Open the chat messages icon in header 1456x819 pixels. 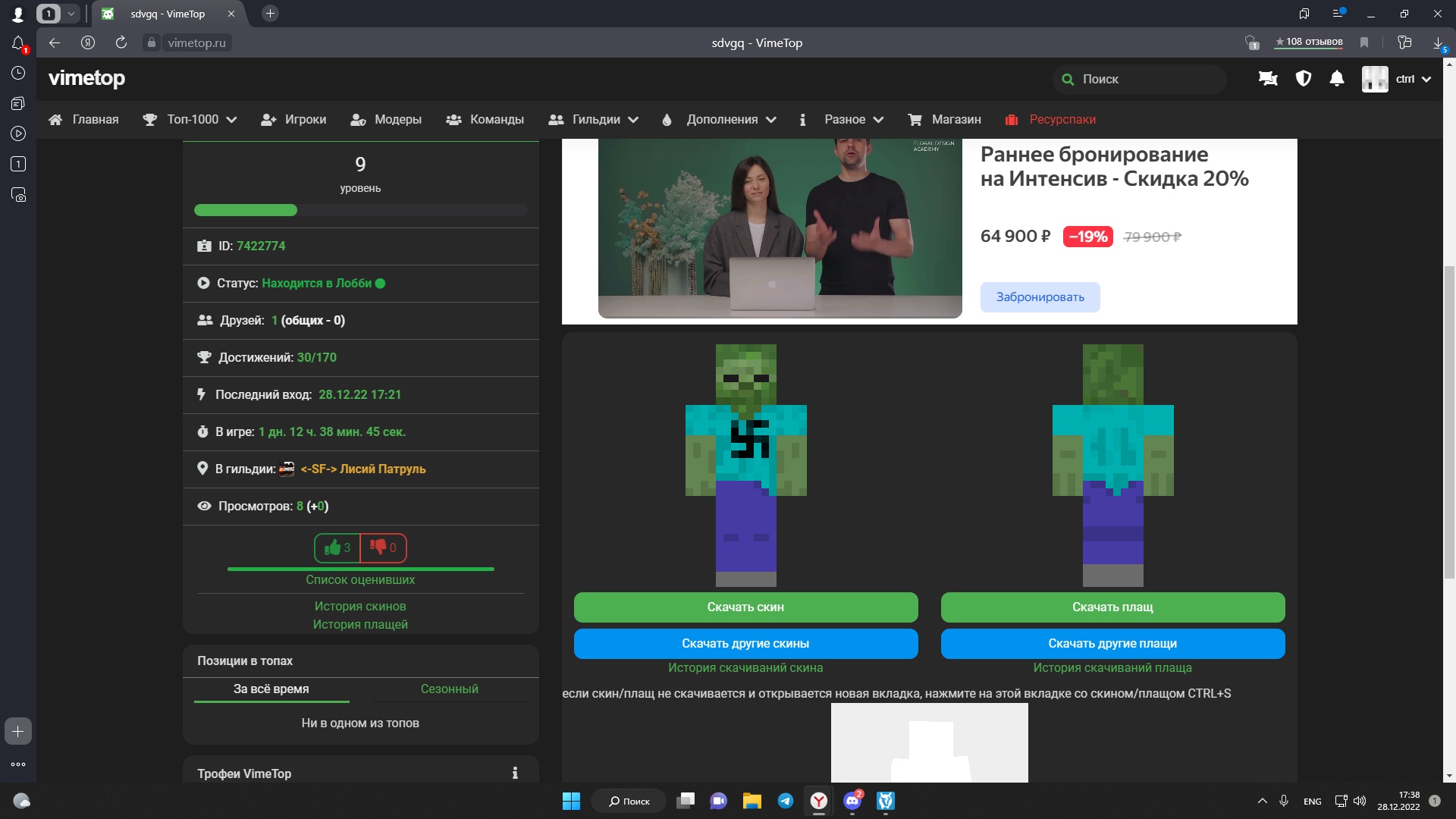[x=1268, y=79]
